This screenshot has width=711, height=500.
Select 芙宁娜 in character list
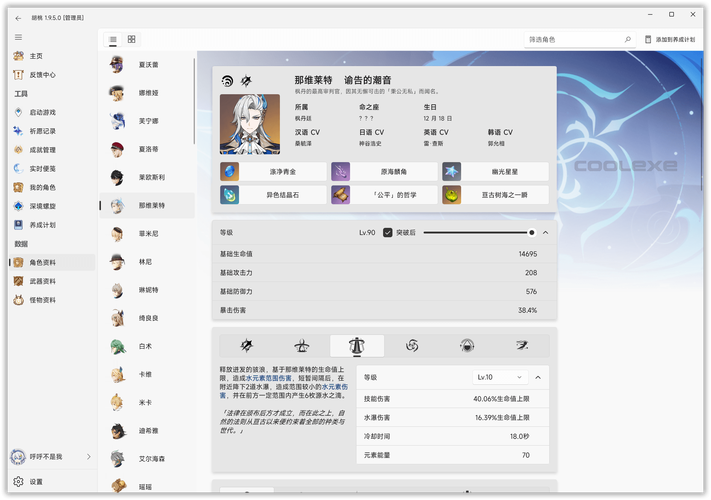[x=147, y=121]
